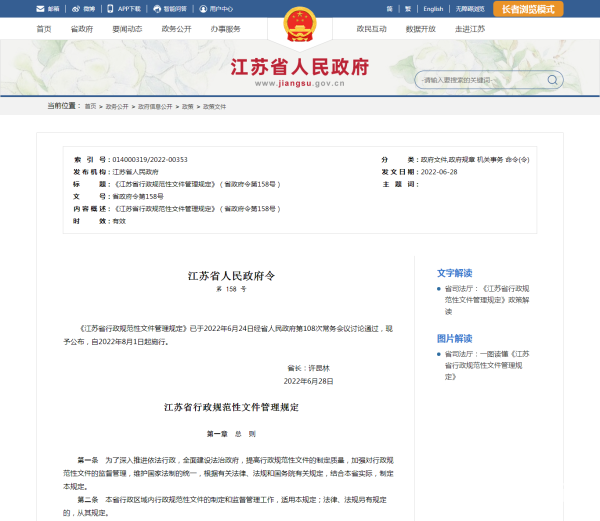Enable 长者浏览模式 senior browsing mode
The image size is (600, 521).
[528, 9]
